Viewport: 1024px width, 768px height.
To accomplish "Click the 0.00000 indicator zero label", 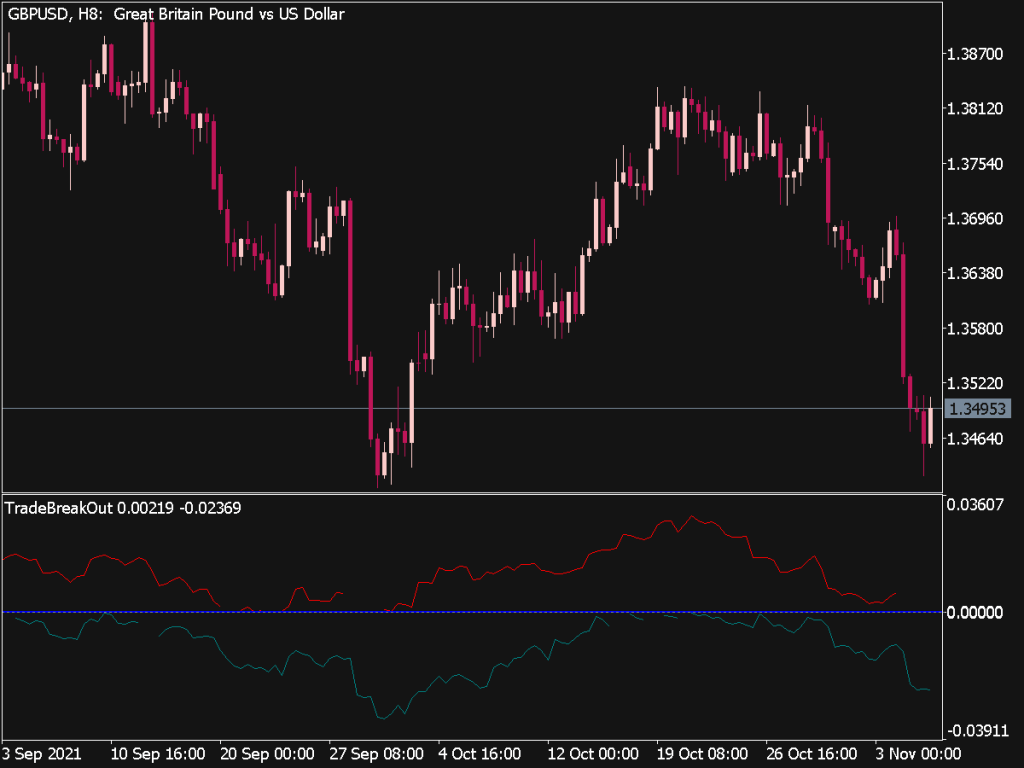I will 974,612.
